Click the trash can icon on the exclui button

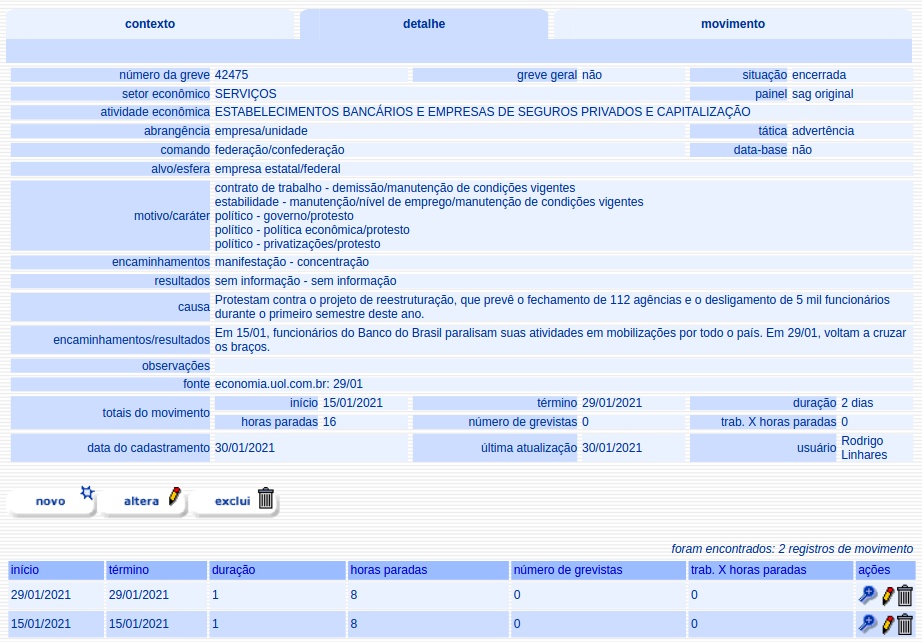pyautogui.click(x=266, y=497)
